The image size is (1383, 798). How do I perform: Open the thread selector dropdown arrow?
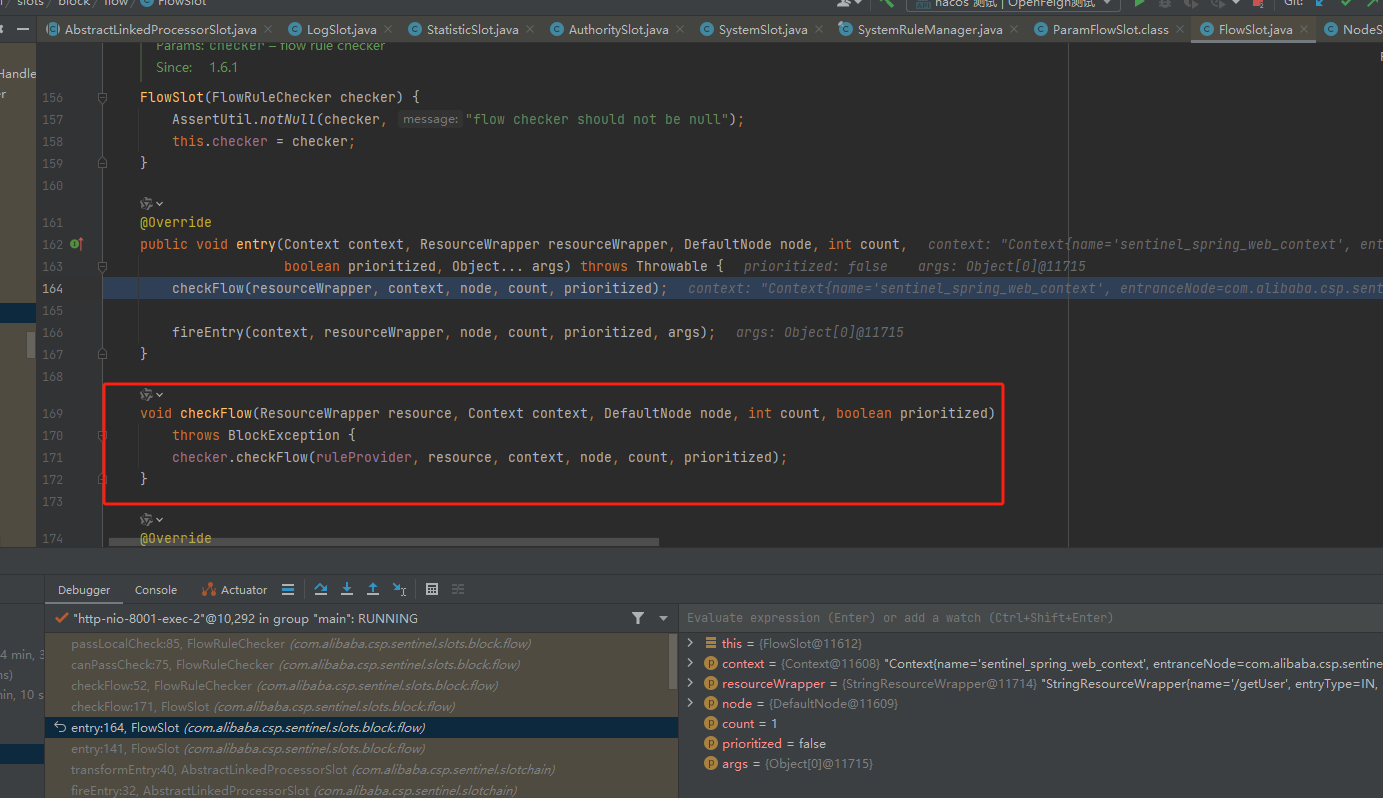(x=663, y=618)
